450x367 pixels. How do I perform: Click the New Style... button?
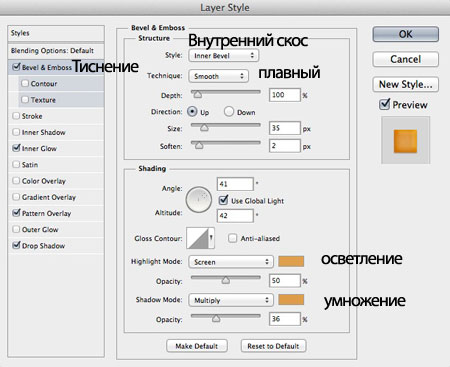coord(405,84)
